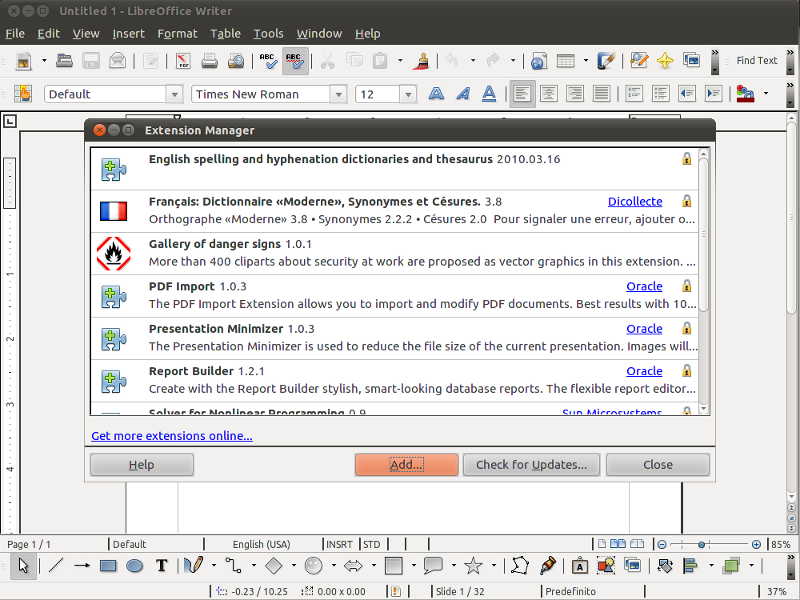Click the Export as PDF icon
Screen dimensions: 800x600
(x=183, y=61)
